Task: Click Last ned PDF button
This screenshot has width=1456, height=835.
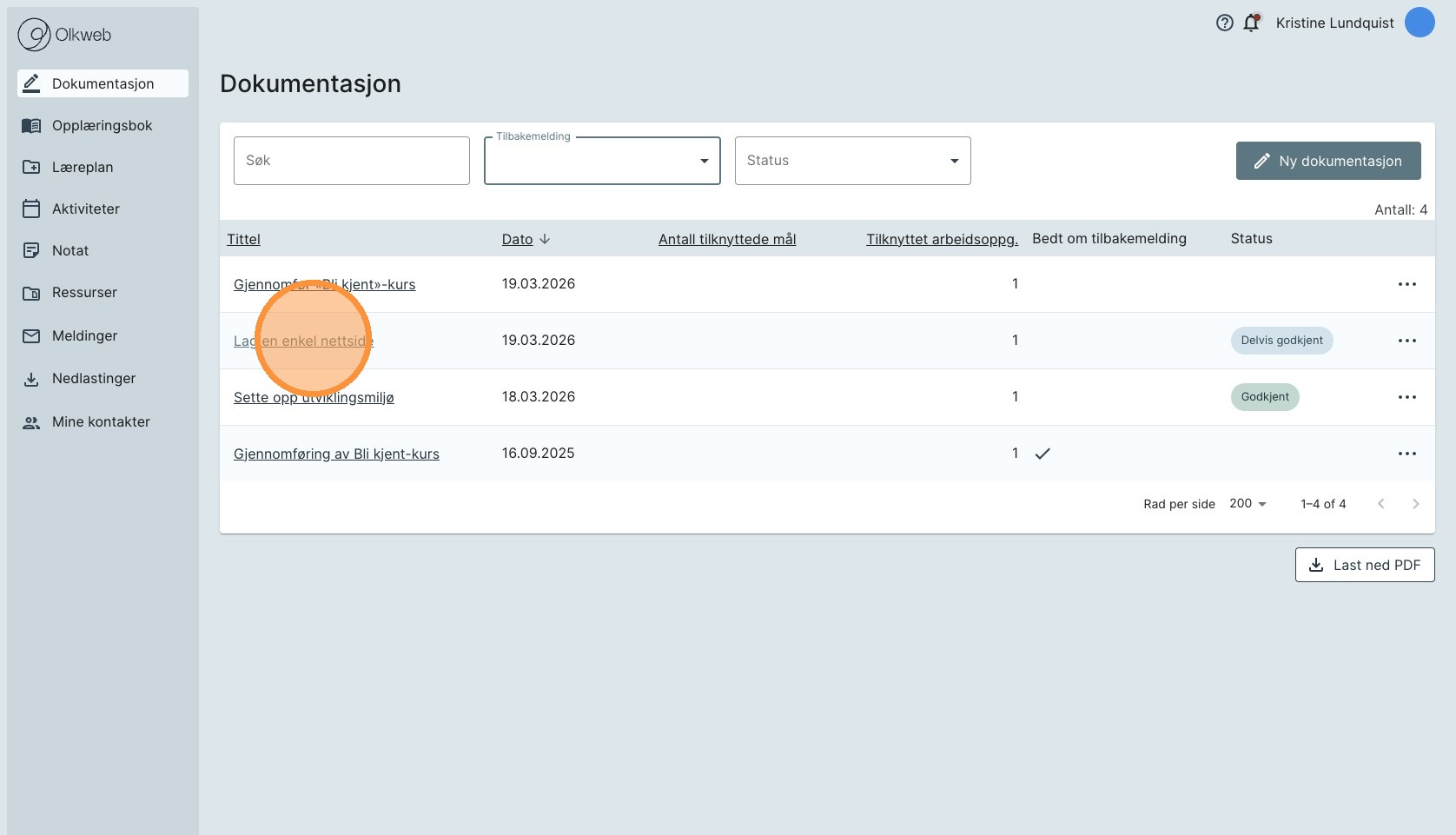Action: point(1364,565)
